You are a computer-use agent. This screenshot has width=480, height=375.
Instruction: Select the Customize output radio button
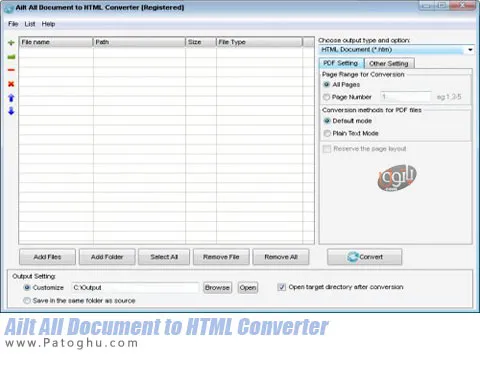[x=27, y=287]
